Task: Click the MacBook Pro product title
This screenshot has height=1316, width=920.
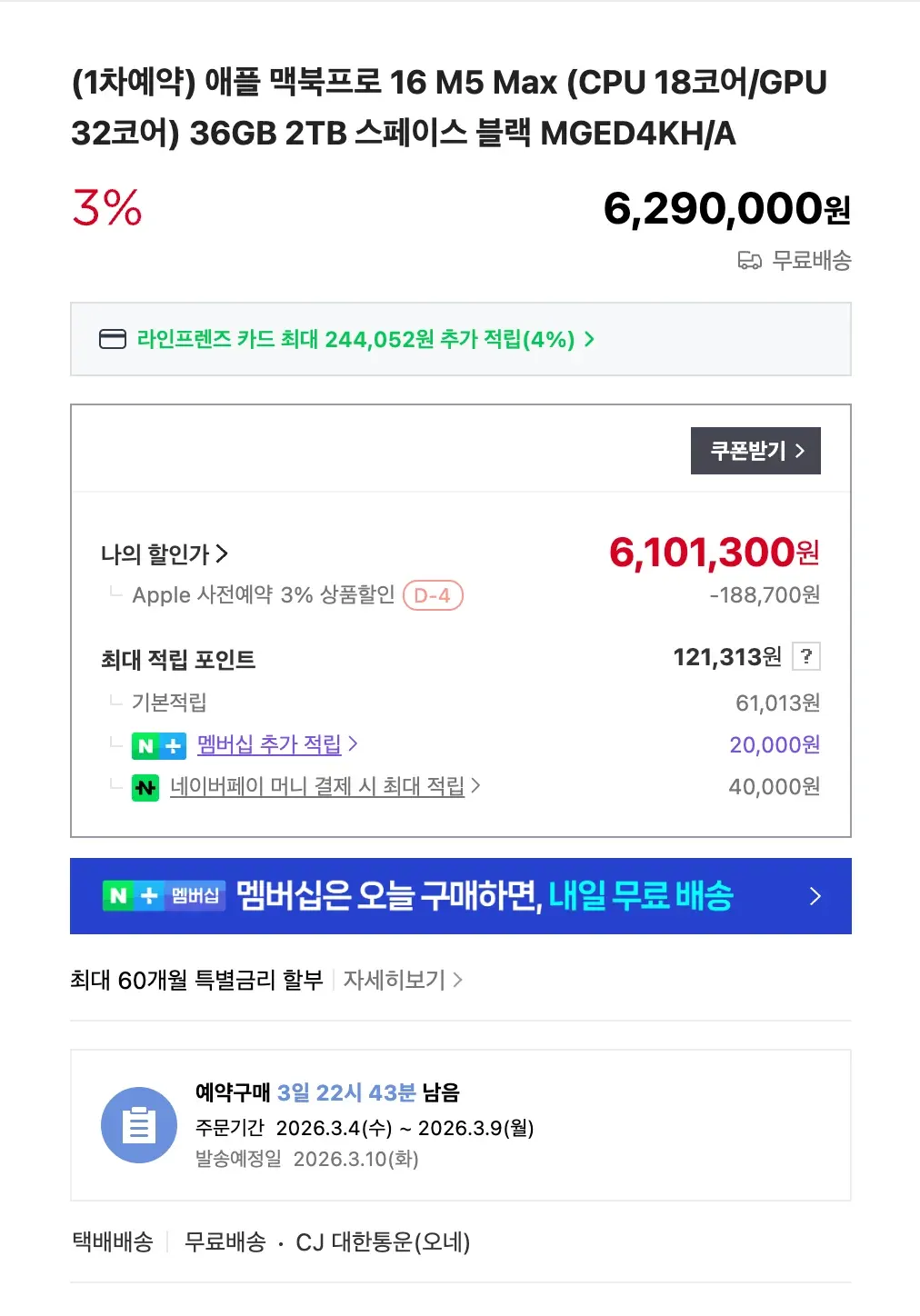Action: pyautogui.click(x=449, y=108)
